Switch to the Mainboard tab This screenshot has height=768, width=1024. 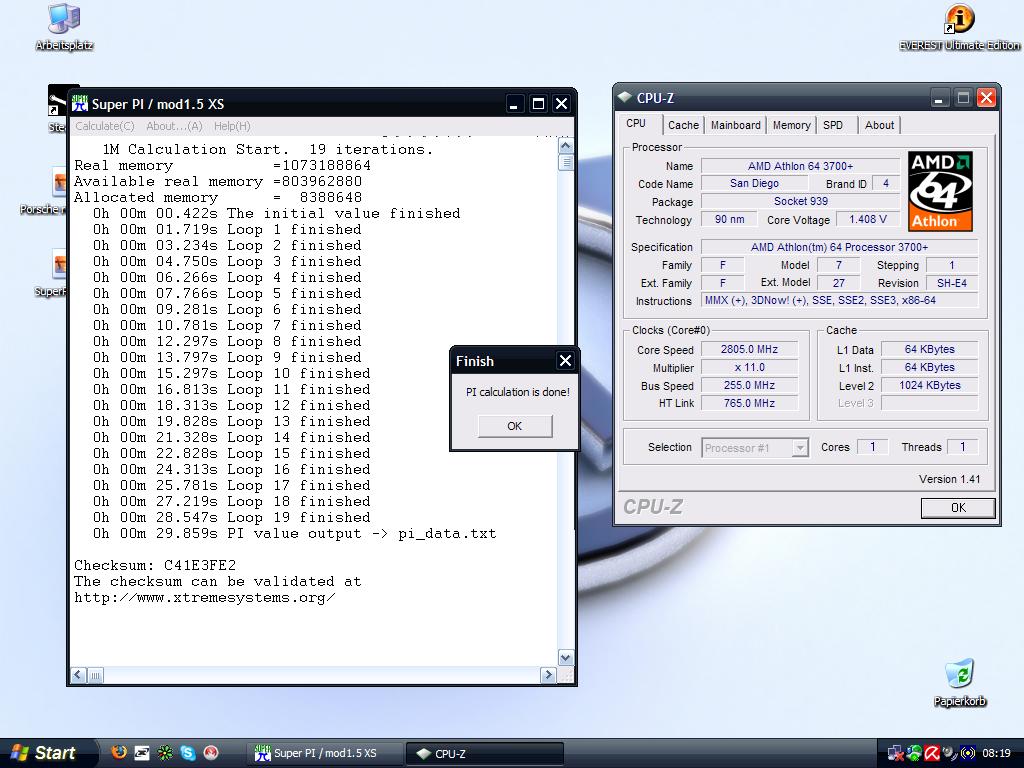(735, 125)
